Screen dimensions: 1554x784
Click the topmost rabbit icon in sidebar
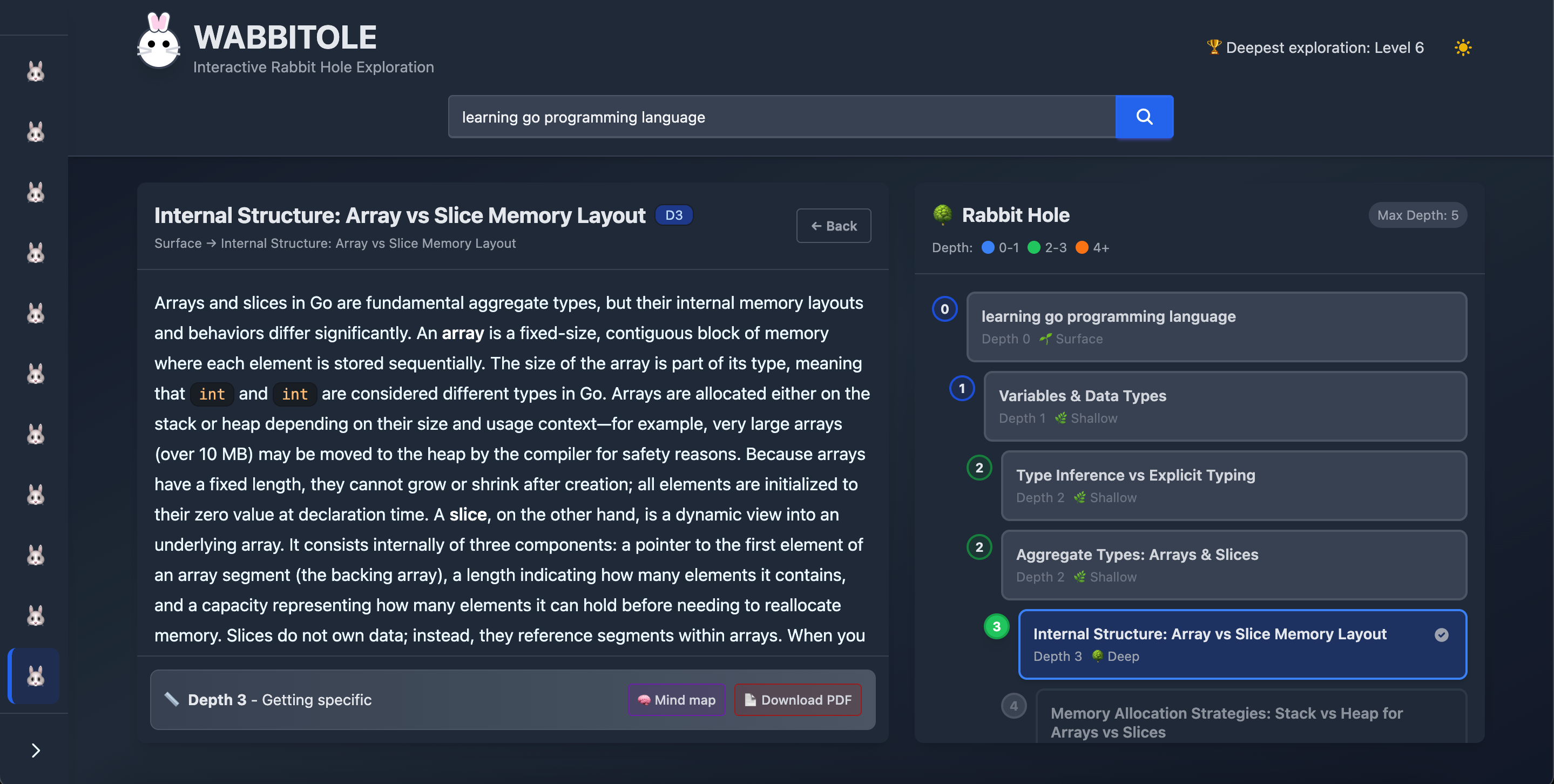click(x=36, y=72)
